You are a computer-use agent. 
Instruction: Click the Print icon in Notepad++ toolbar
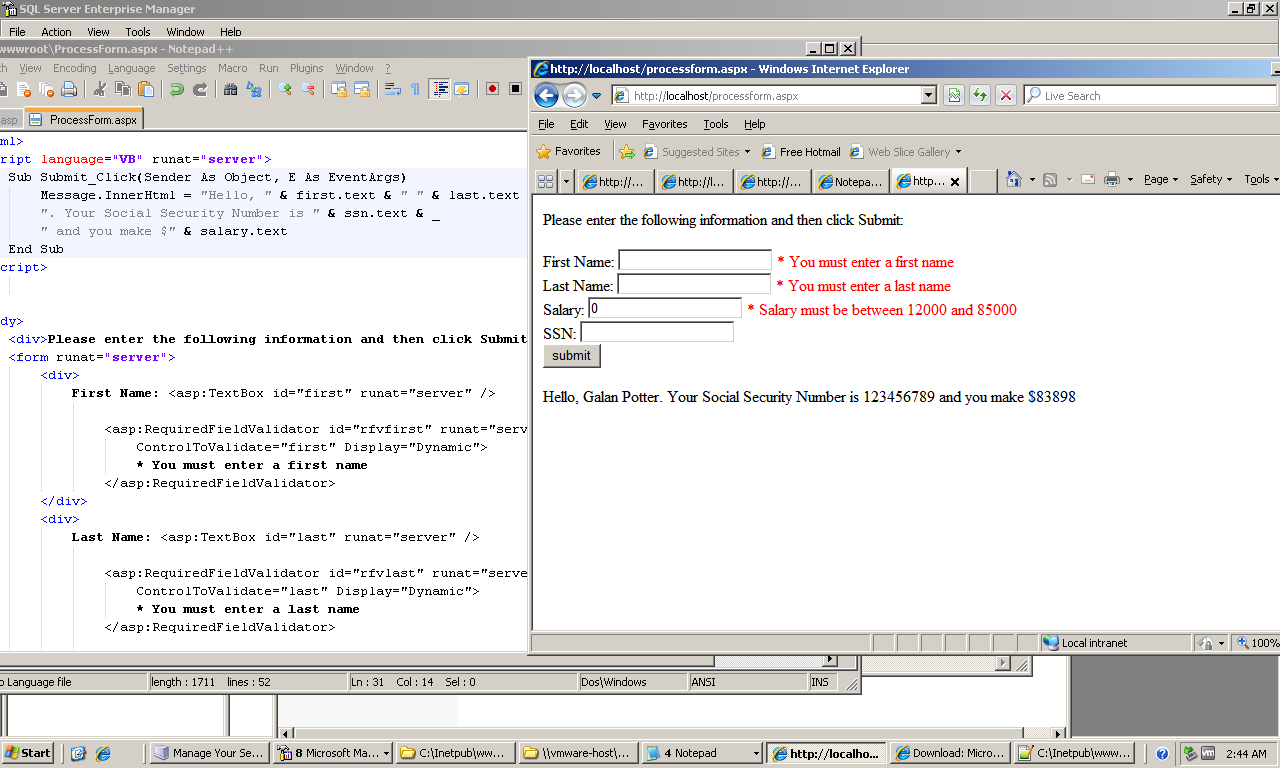69,89
